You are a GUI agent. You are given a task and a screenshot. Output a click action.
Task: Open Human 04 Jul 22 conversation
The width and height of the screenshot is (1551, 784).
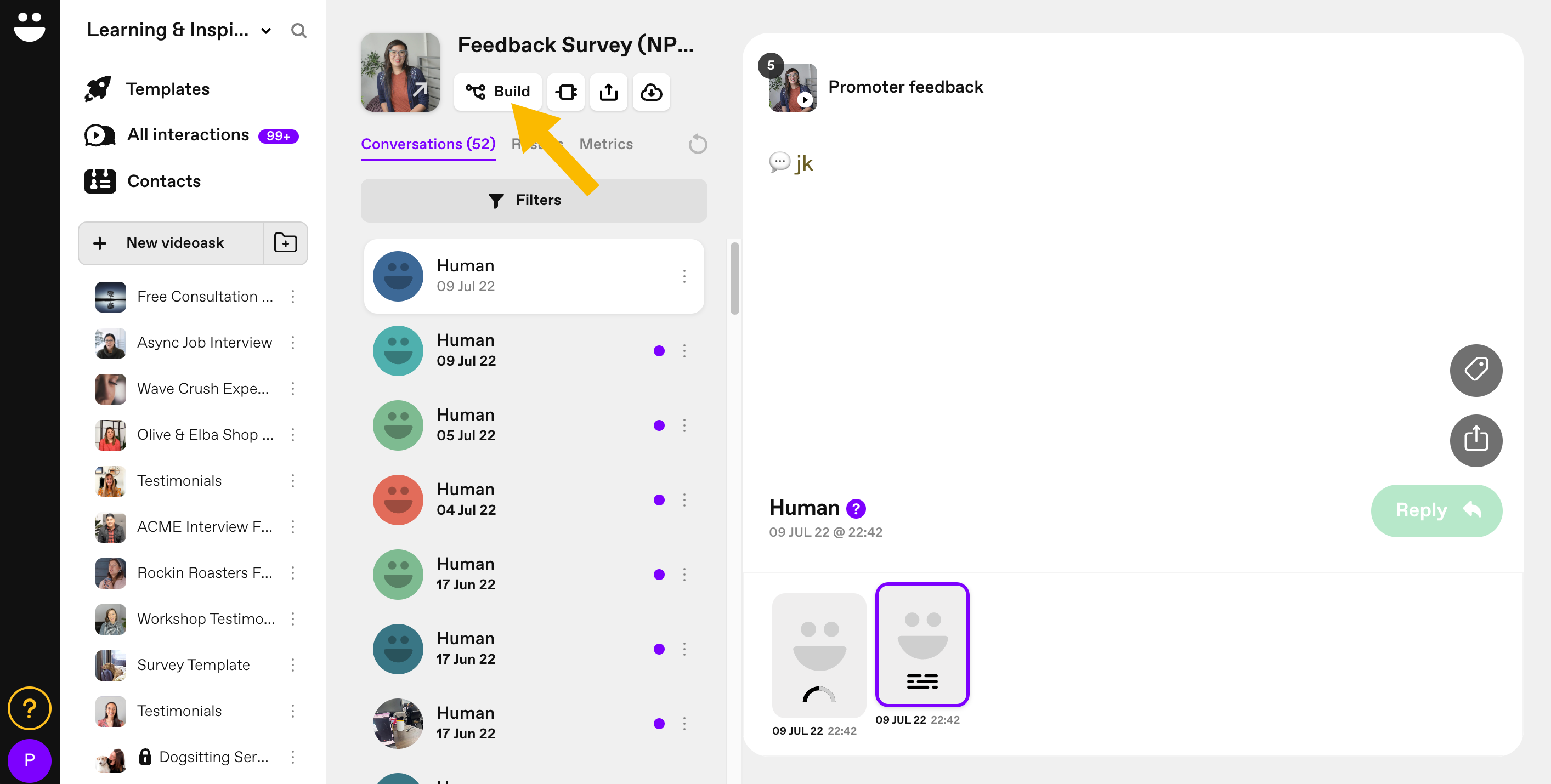pos(534,500)
